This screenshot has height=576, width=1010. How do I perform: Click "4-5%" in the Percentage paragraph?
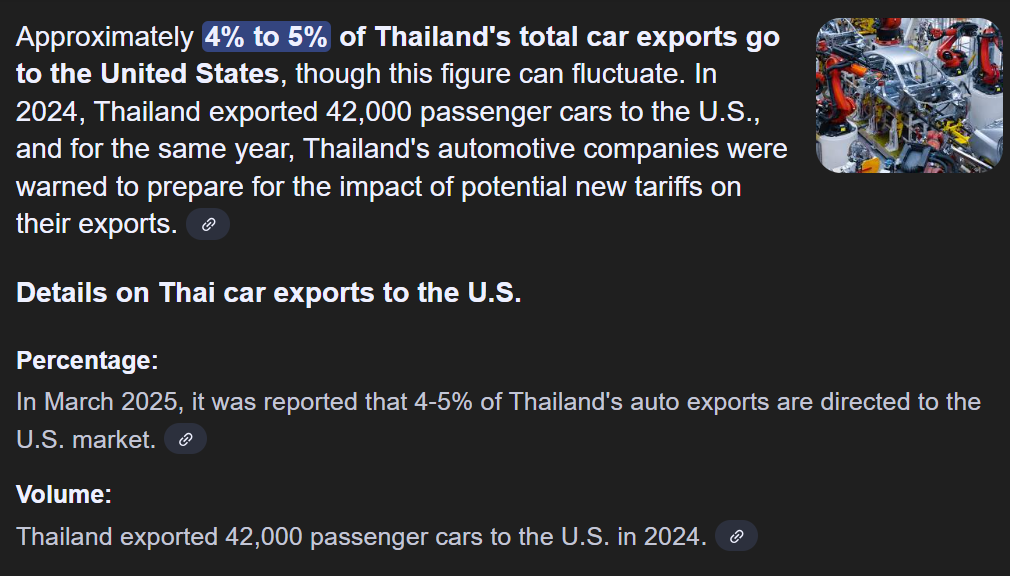click(441, 402)
